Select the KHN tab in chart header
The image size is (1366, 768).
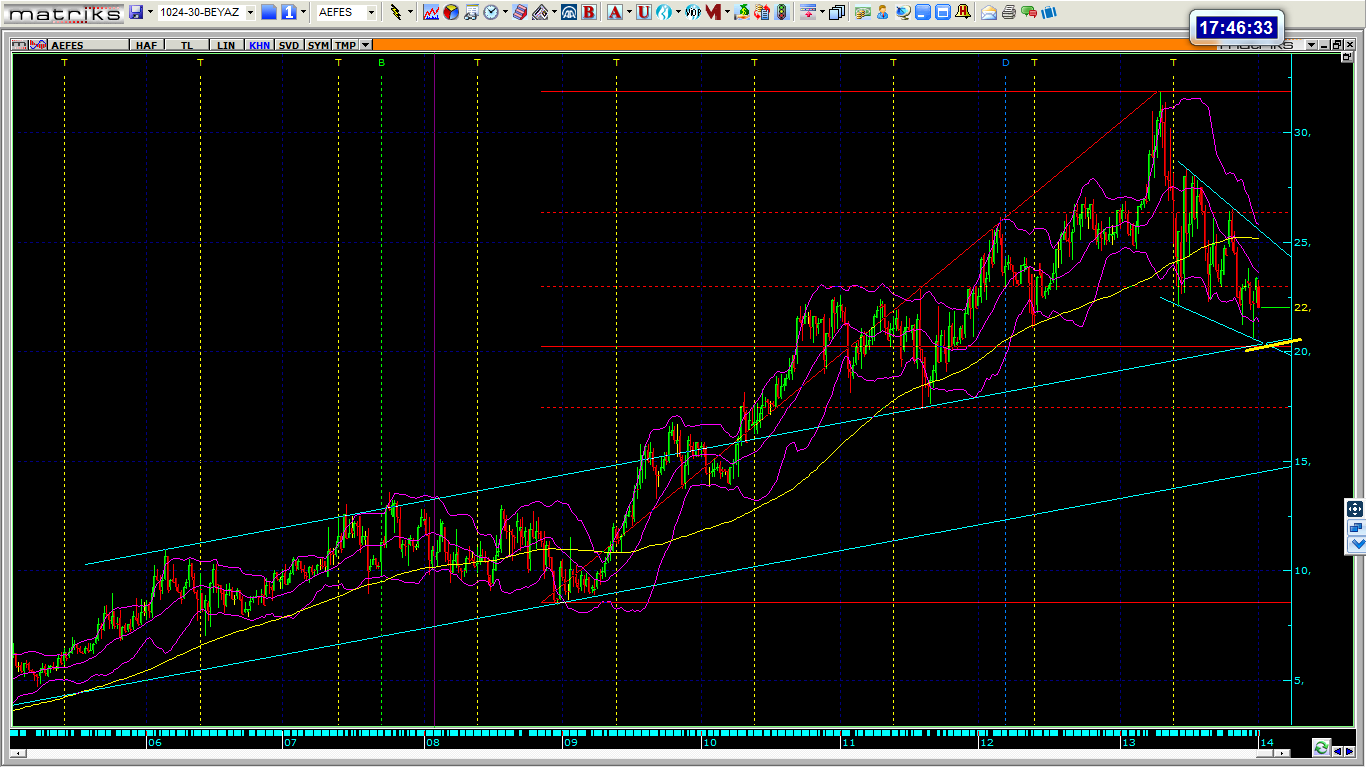click(259, 45)
